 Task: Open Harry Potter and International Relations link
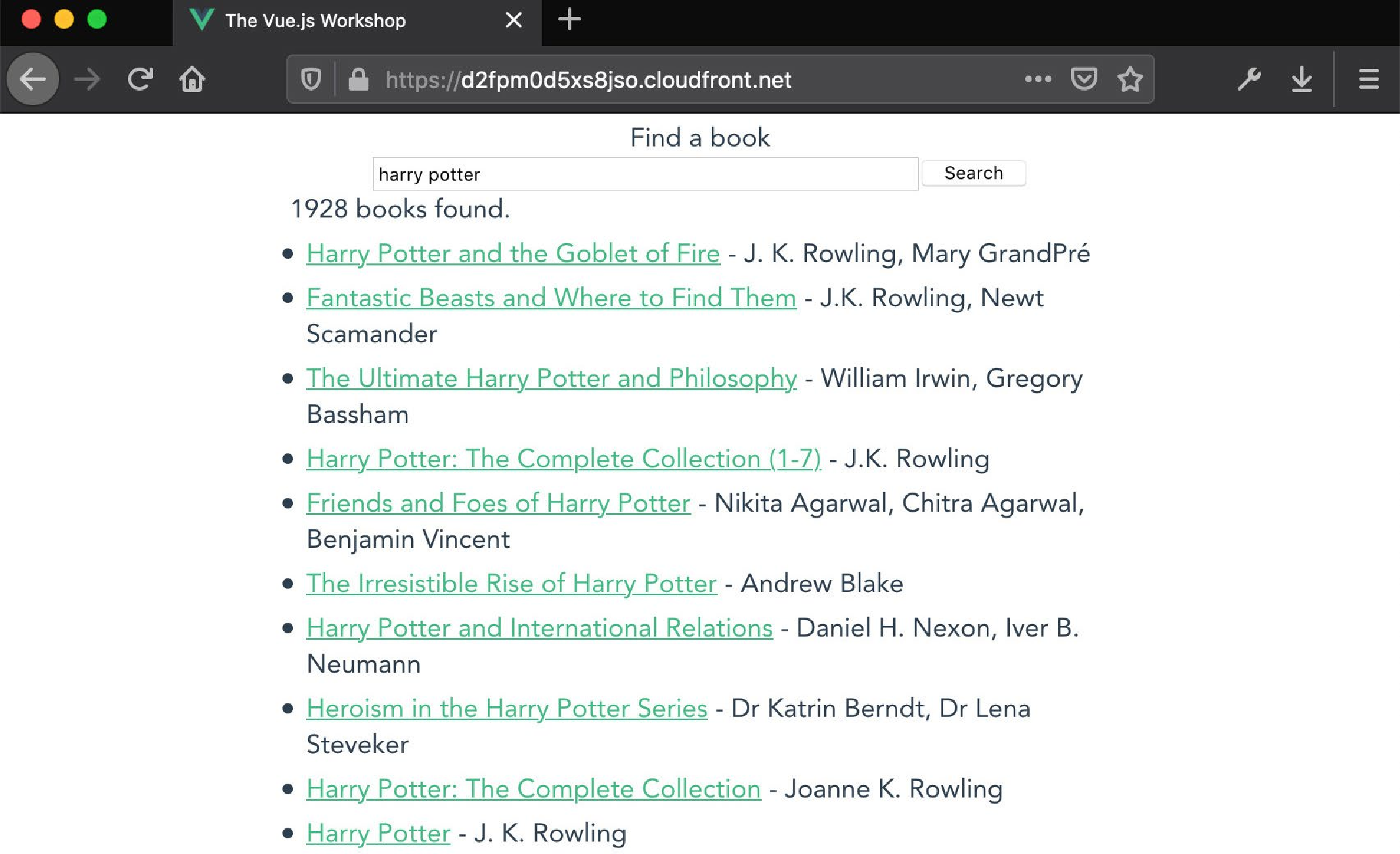click(x=539, y=628)
